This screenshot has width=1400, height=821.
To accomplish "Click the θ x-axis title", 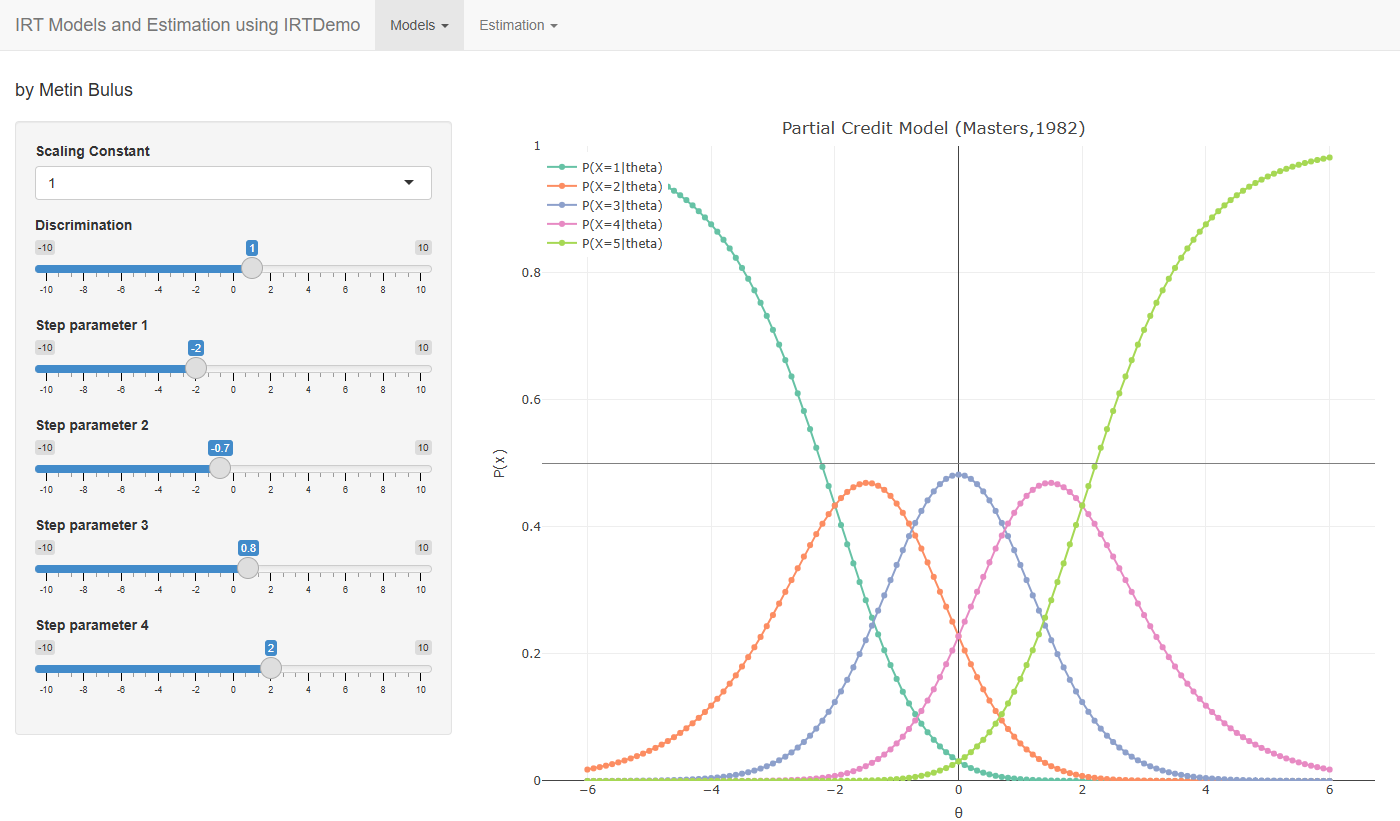I will pos(958,812).
